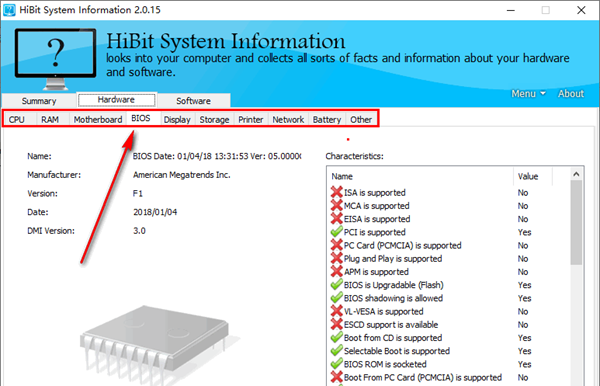Minimize the HiBit System Information window
This screenshot has height=386, width=600.
pyautogui.click(x=510, y=10)
